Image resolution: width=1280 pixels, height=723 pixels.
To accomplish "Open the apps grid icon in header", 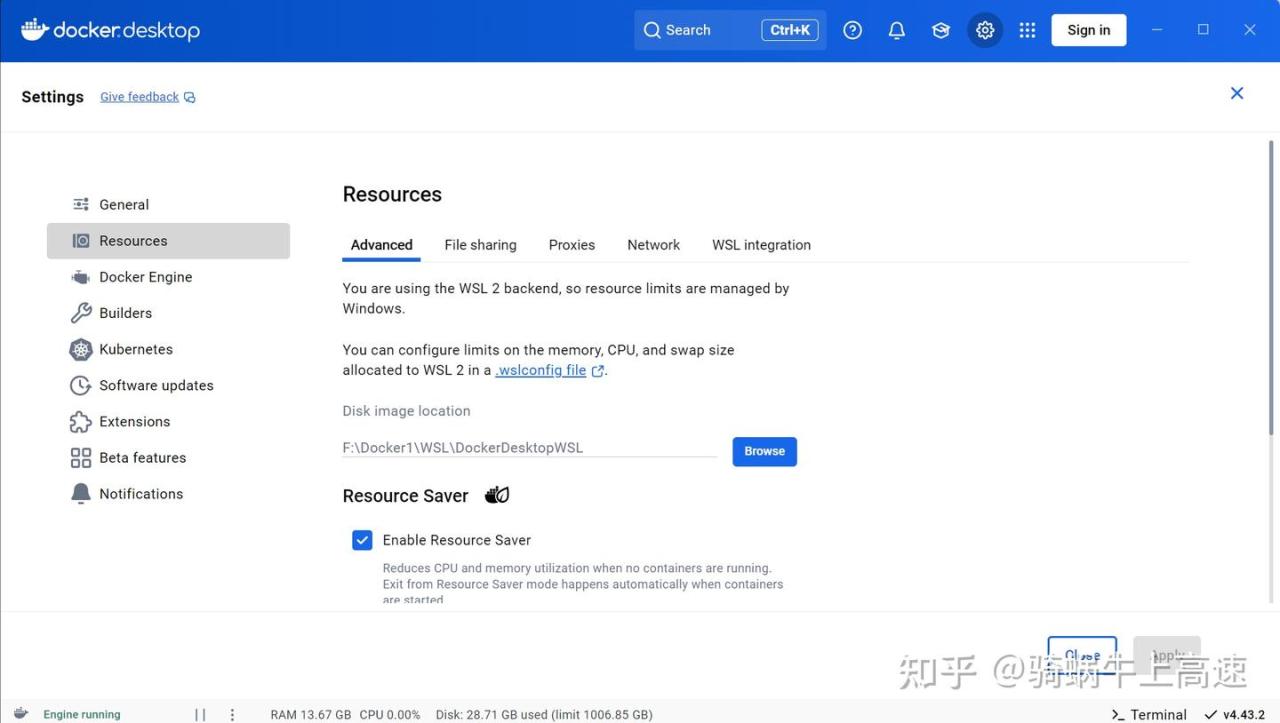I will point(1027,30).
